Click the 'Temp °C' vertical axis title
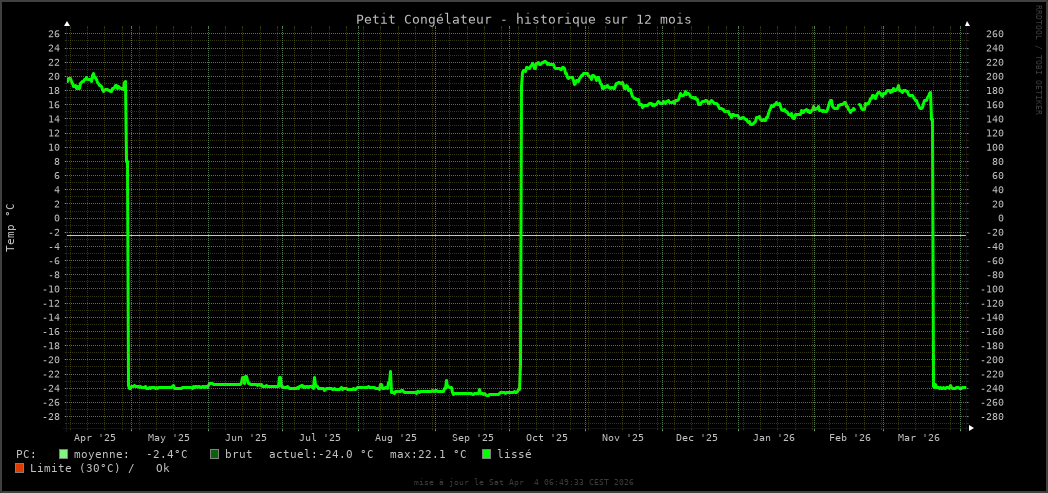The width and height of the screenshot is (1048, 493). coord(11,228)
